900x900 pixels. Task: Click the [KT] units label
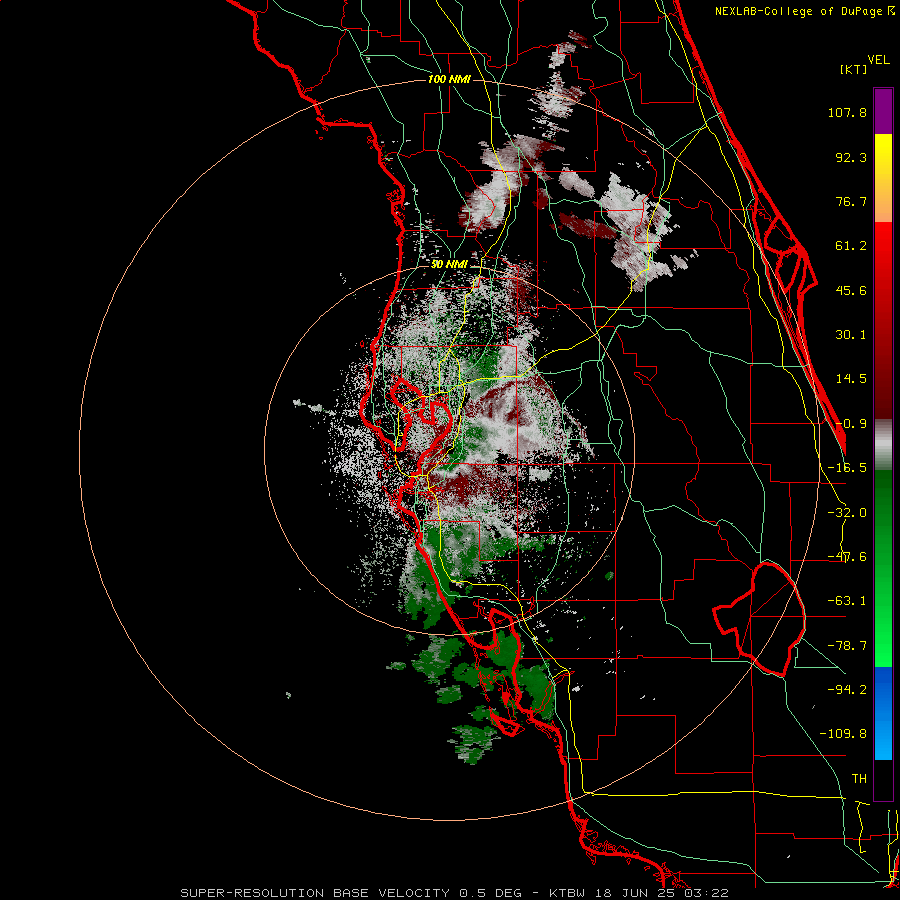point(853,69)
